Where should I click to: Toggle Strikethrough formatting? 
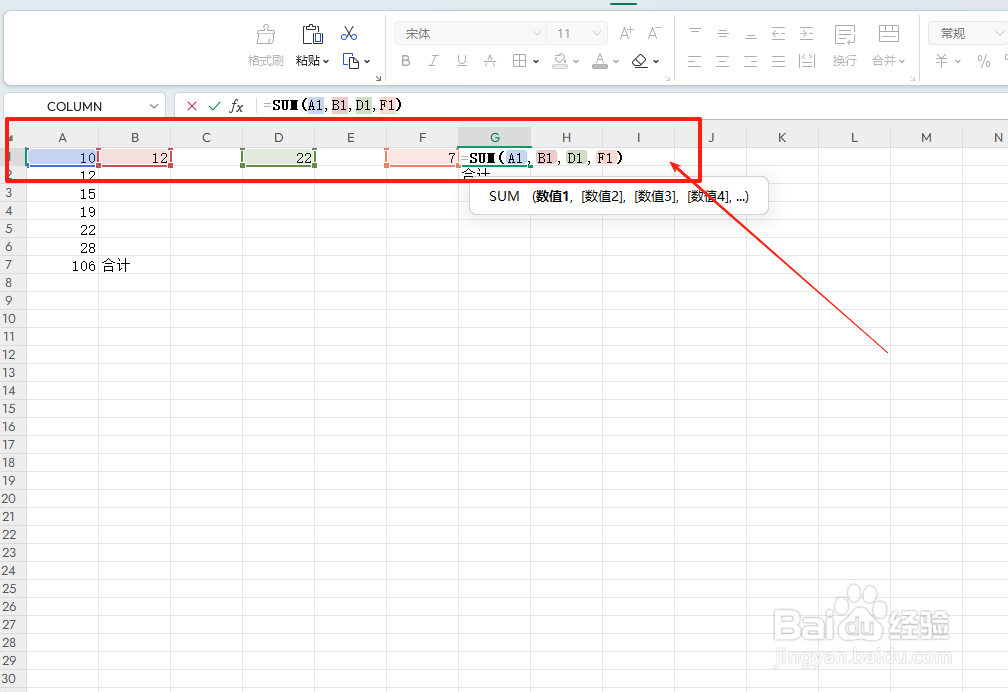pyautogui.click(x=490, y=61)
